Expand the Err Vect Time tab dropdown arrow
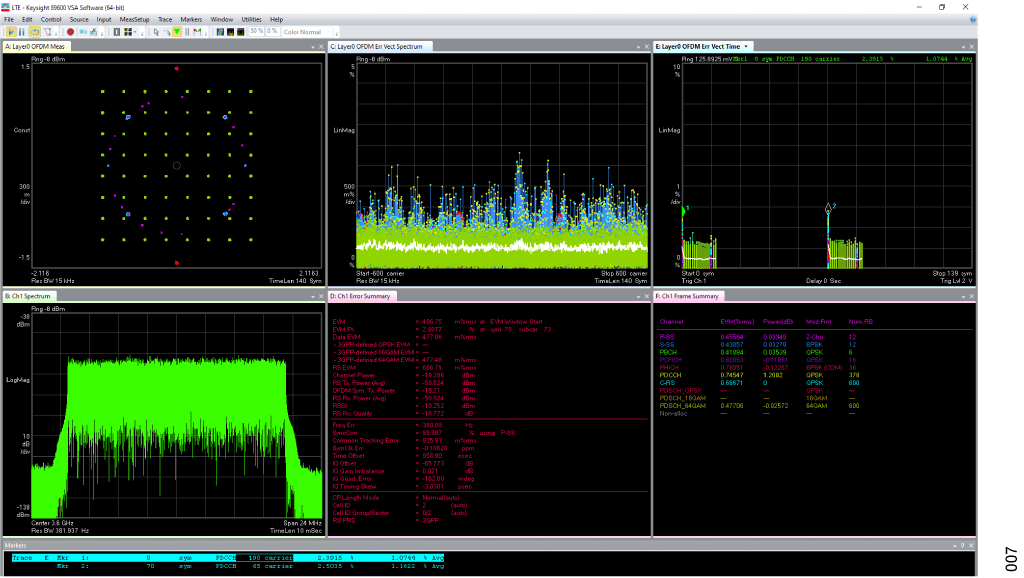Viewport: 1024px width, 578px height. 746,46
